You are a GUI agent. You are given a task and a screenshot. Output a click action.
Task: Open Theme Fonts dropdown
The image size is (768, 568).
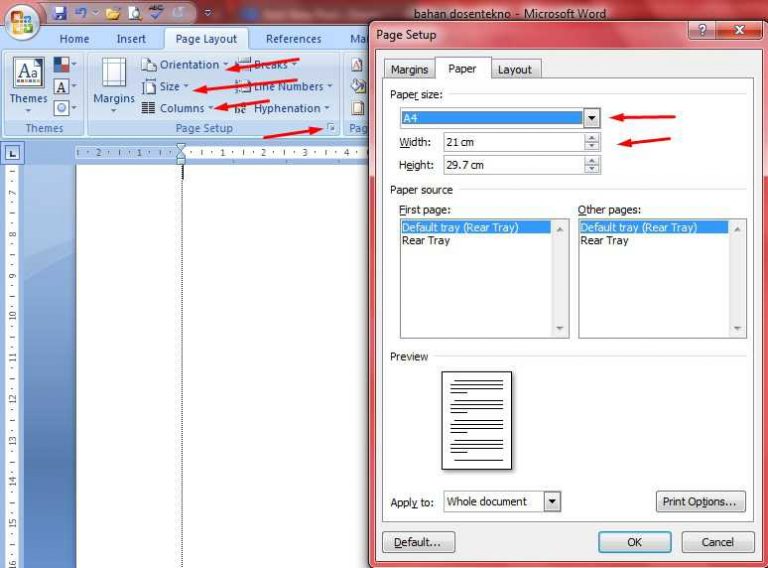(65, 87)
